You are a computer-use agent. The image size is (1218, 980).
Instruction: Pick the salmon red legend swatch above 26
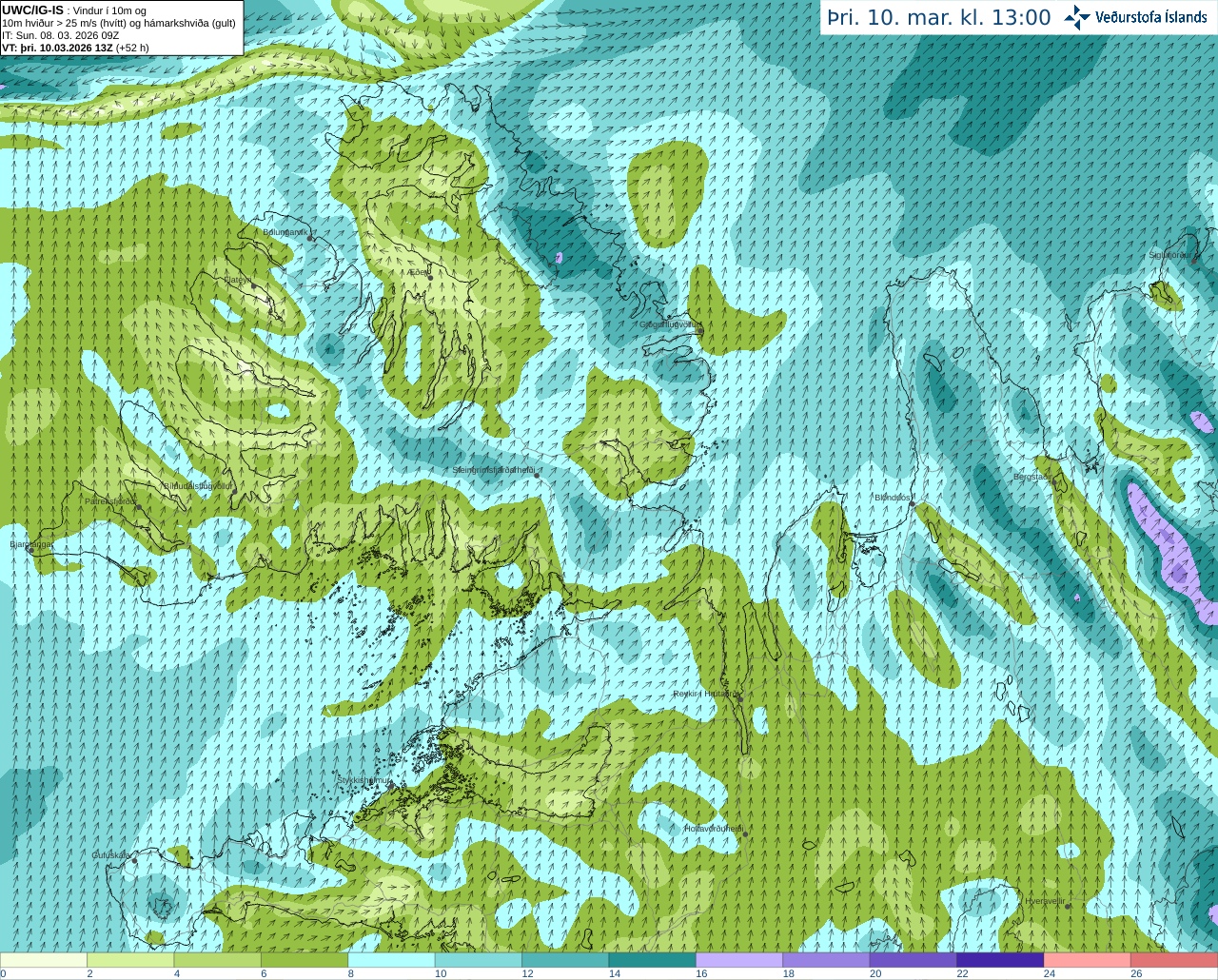pos(1174,960)
